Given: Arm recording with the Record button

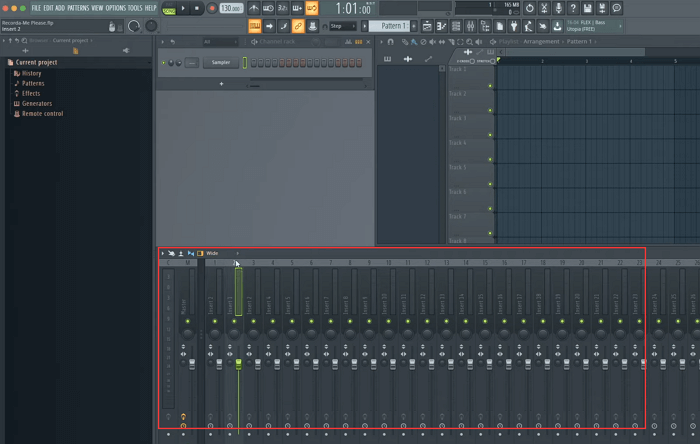Looking at the screenshot, I should (212, 8).
